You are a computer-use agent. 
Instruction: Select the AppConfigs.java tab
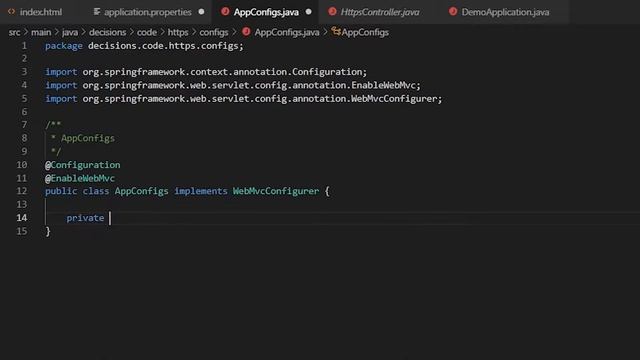click(x=266, y=12)
